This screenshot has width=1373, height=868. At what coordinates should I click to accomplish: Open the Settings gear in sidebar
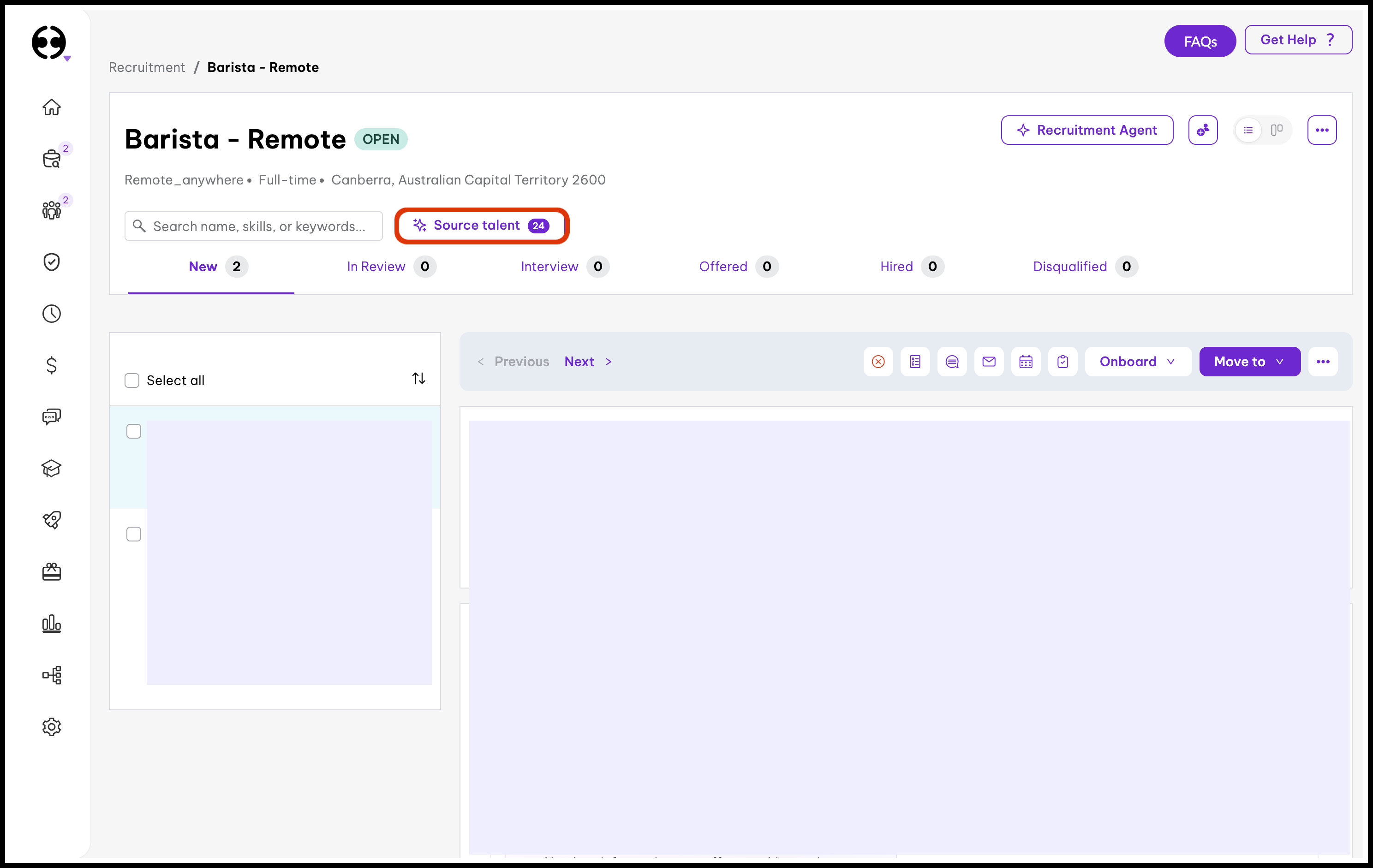[x=51, y=727]
